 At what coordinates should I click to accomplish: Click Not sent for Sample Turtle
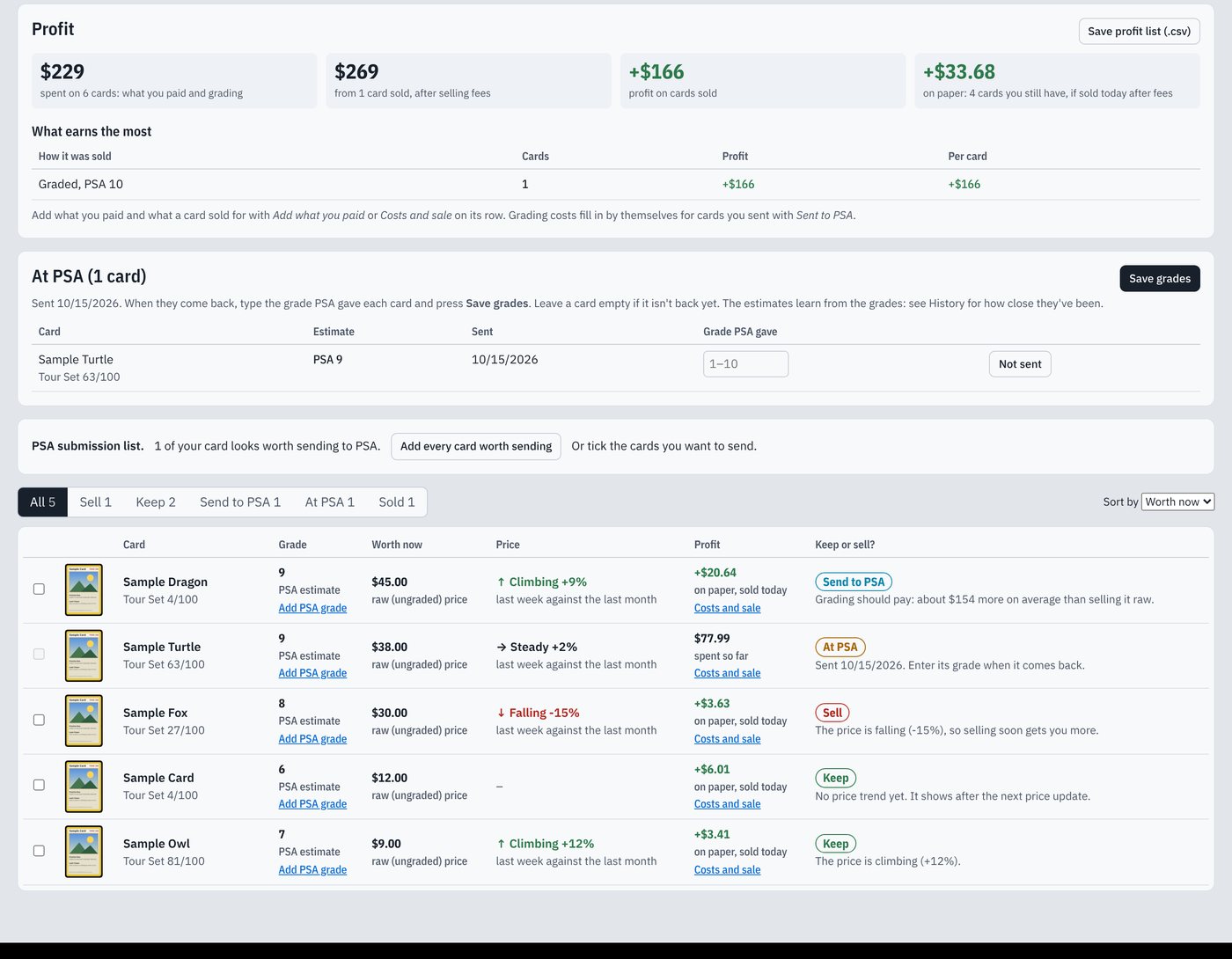pos(1020,364)
